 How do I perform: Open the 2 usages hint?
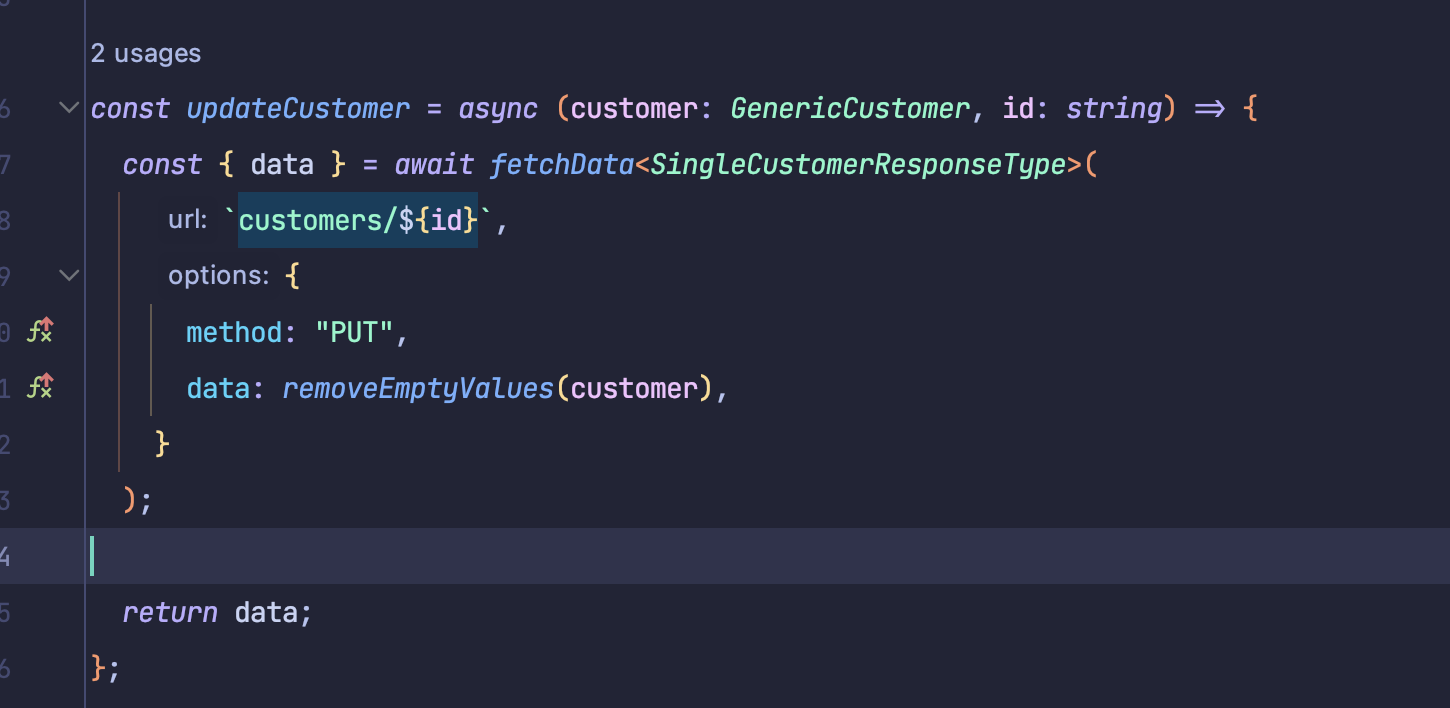[146, 53]
